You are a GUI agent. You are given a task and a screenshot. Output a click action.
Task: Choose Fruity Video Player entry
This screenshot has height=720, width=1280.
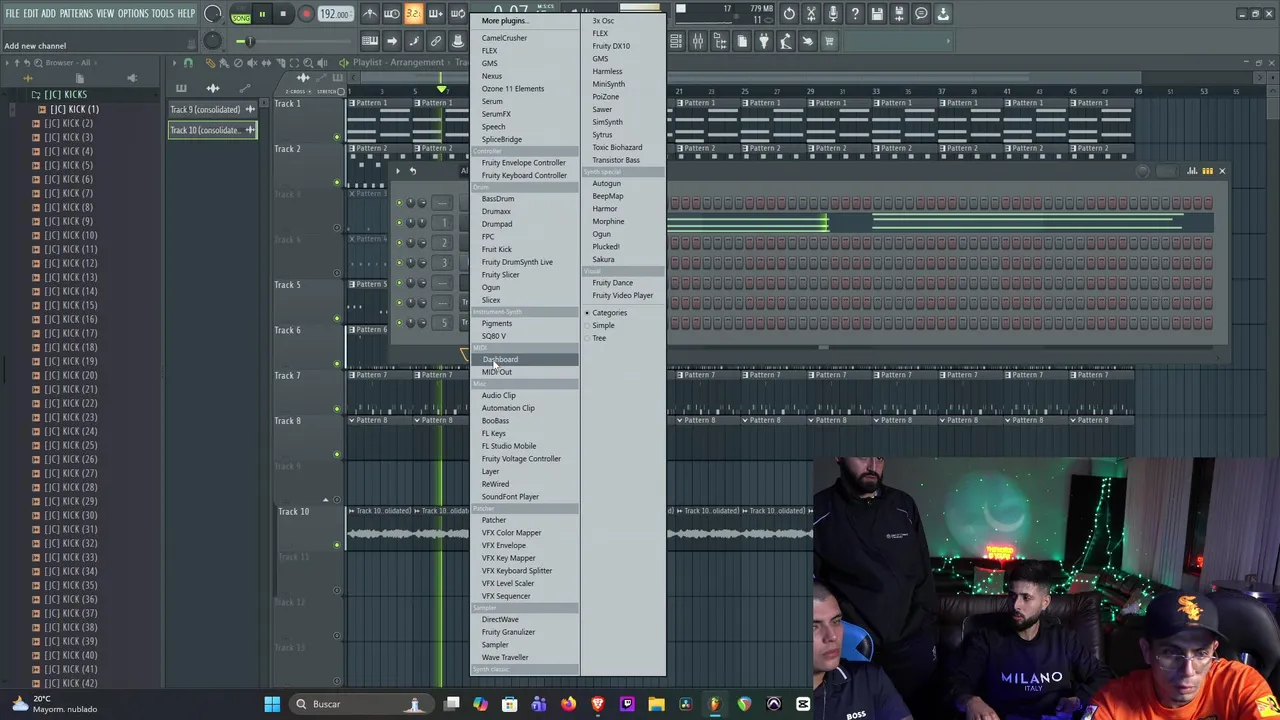pyautogui.click(x=622, y=296)
